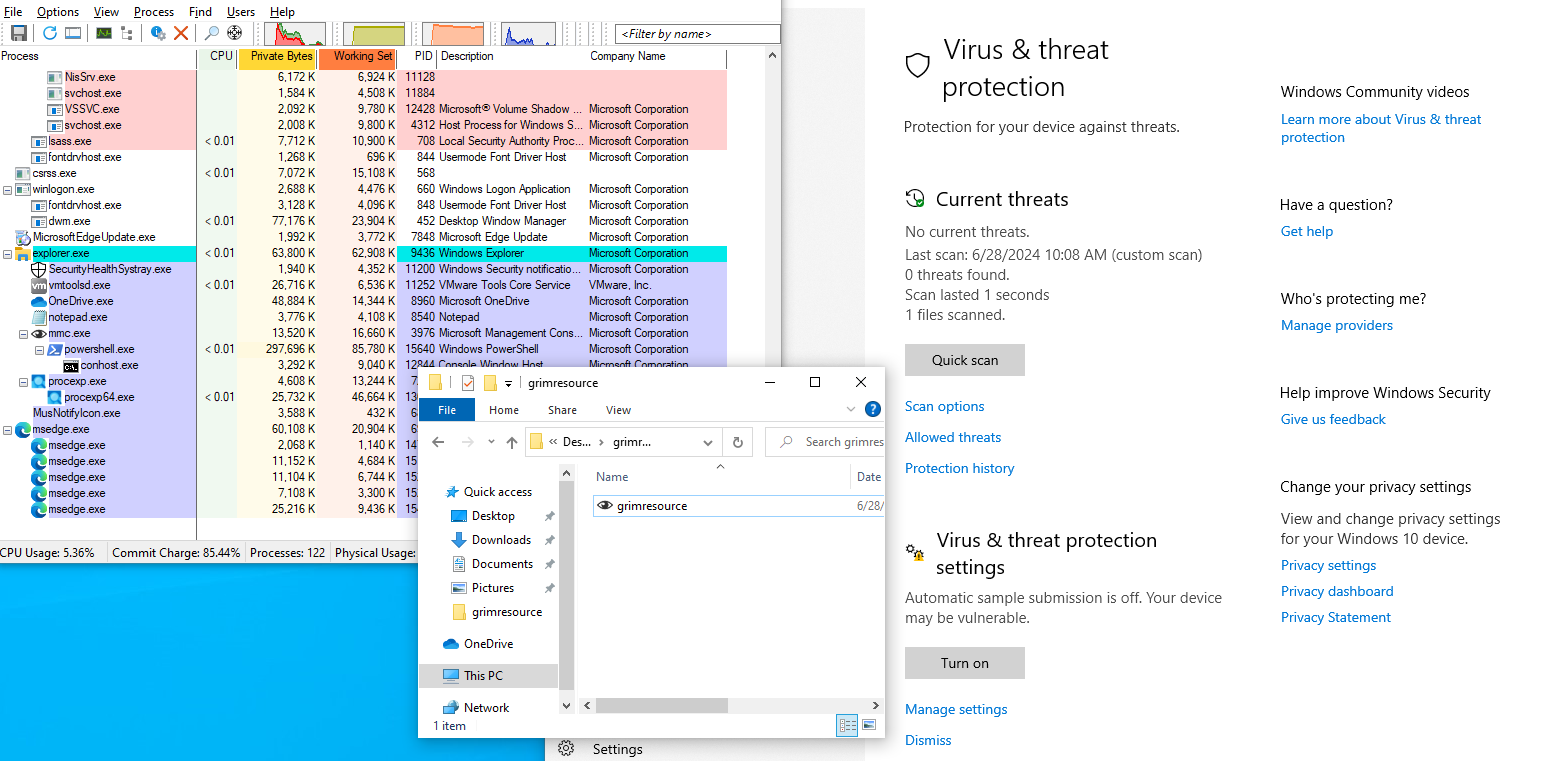Click the Refresh Now toolbar icon
This screenshot has width=1559, height=761.
50,33
